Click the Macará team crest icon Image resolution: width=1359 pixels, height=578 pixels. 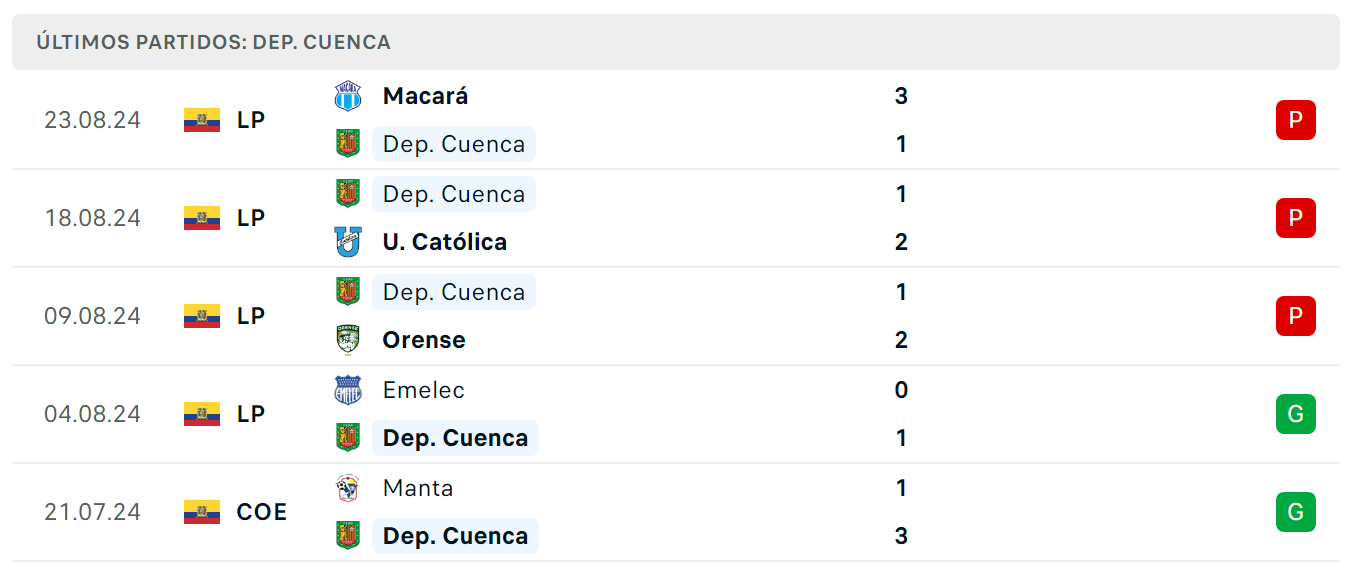(347, 96)
